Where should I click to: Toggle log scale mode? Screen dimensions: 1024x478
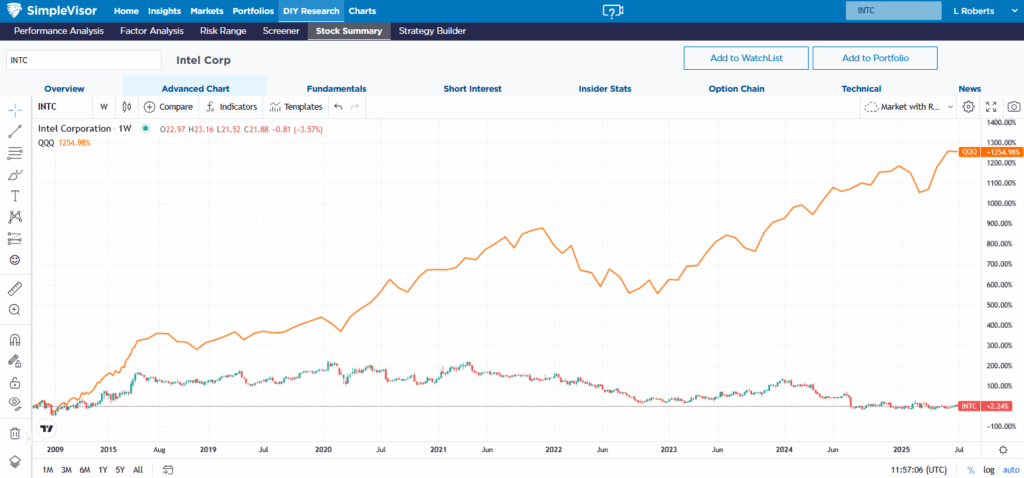(989, 470)
